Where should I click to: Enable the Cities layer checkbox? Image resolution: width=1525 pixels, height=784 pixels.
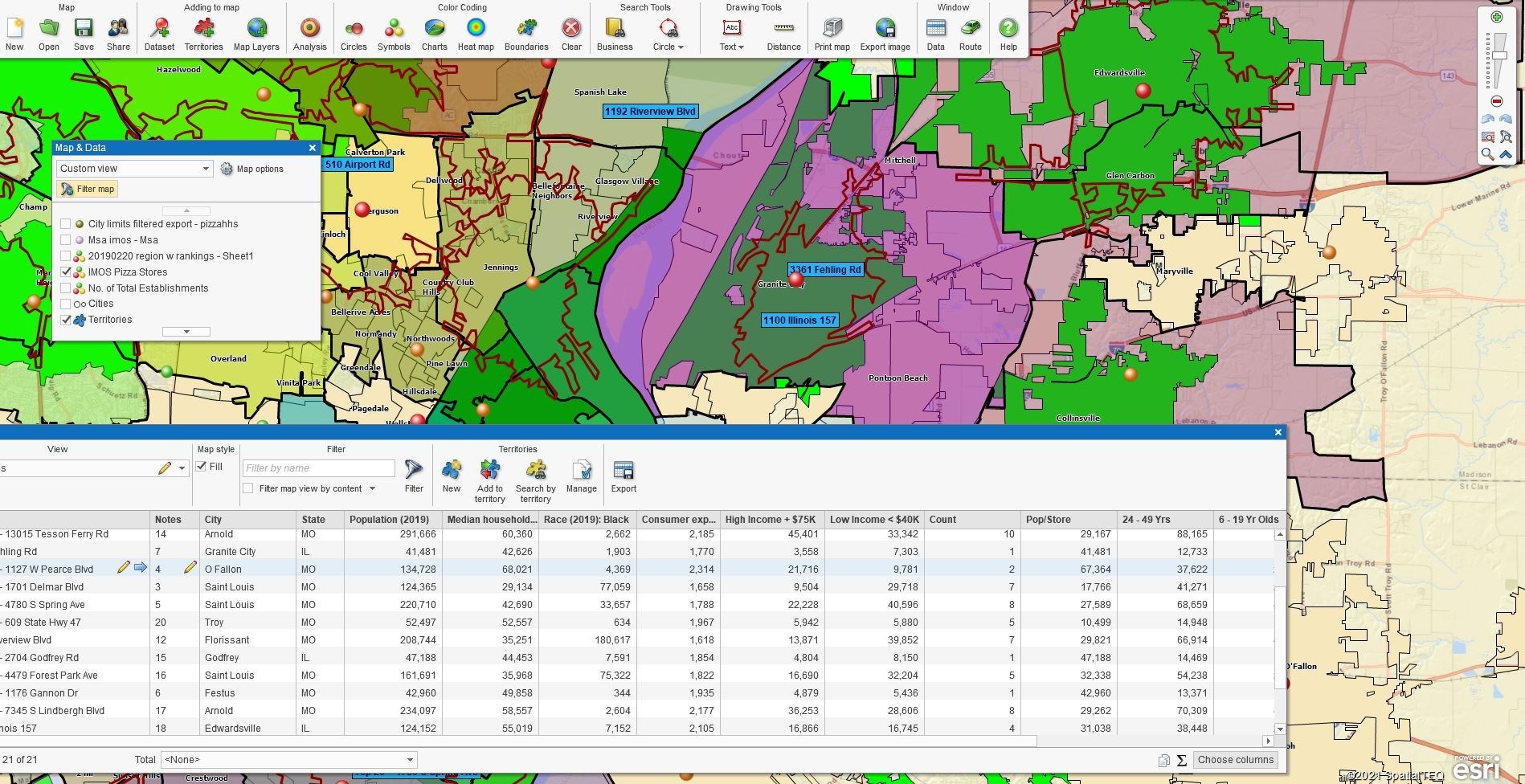coord(66,304)
